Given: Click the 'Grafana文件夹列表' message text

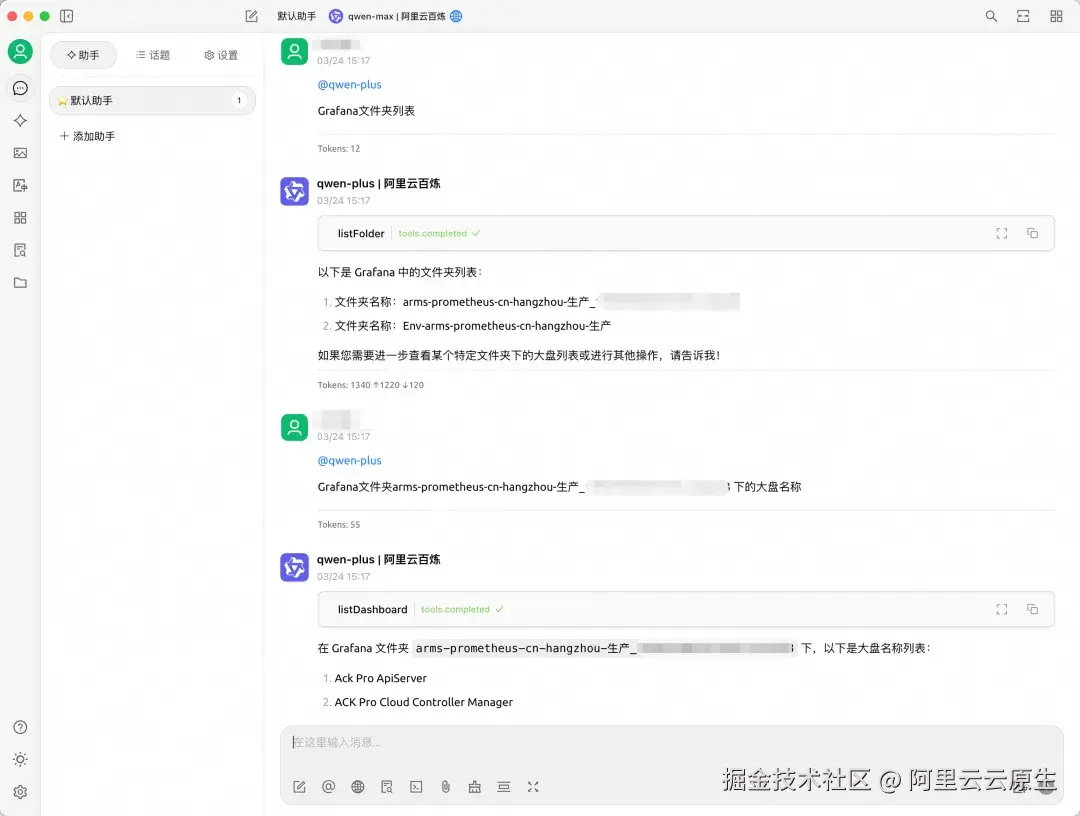Looking at the screenshot, I should coord(366,111).
